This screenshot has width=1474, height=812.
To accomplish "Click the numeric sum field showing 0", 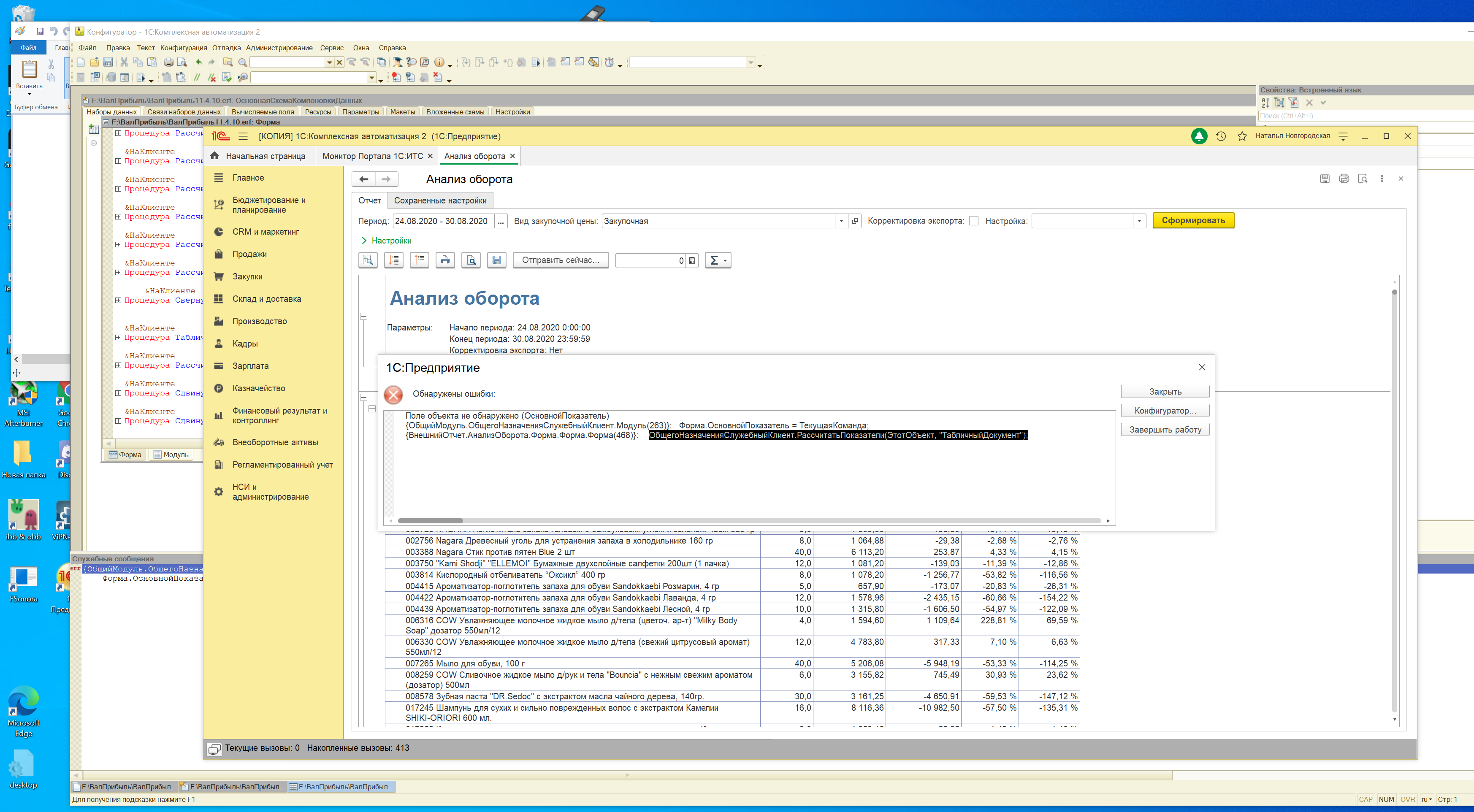I will (650, 260).
